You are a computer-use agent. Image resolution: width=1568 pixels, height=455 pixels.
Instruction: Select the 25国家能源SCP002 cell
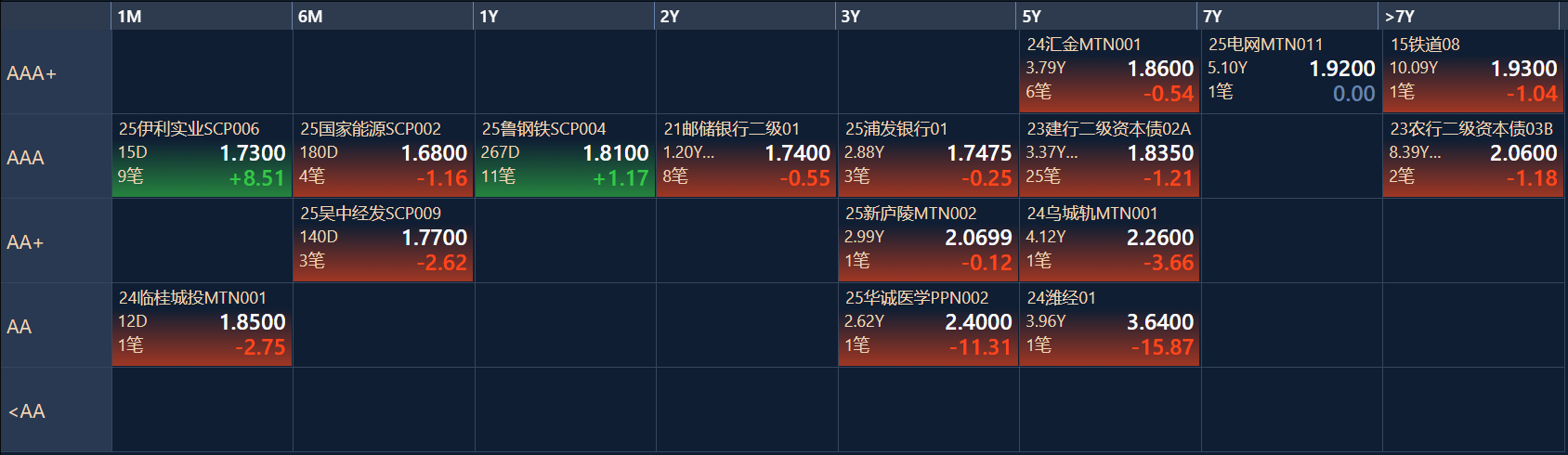pos(384,156)
